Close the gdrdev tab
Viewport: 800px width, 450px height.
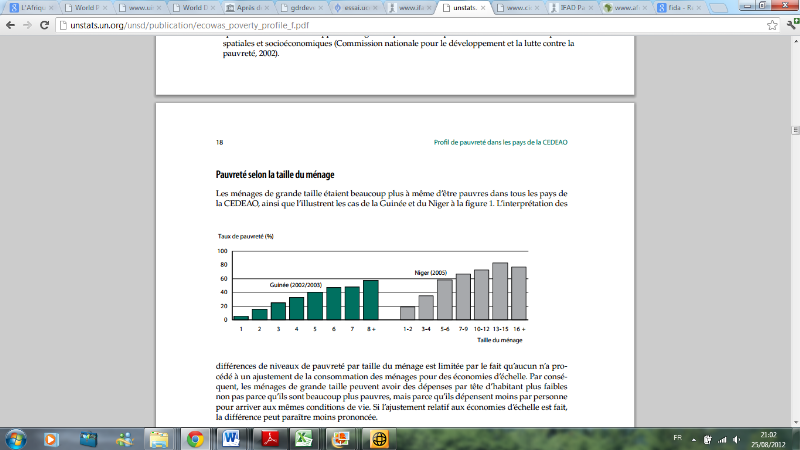pos(321,8)
